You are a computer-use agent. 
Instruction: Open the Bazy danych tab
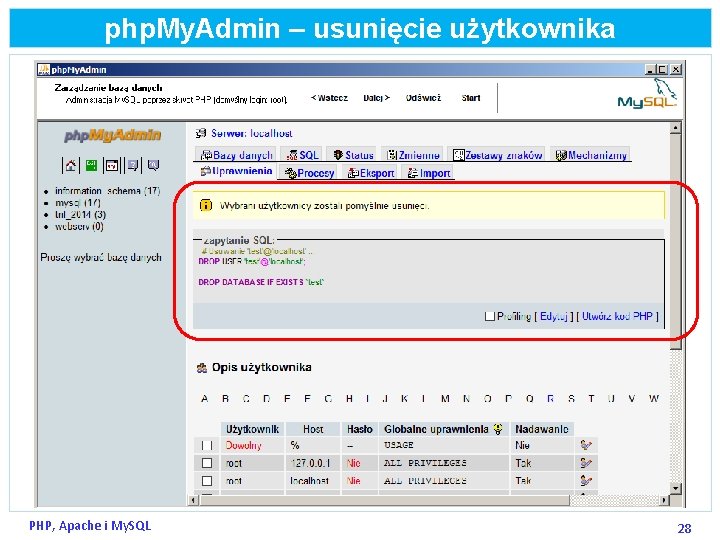pos(236,155)
